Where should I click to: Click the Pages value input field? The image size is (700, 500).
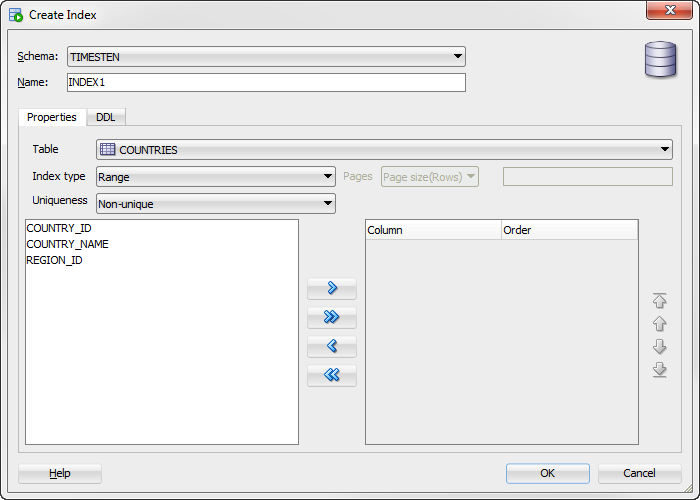(588, 177)
